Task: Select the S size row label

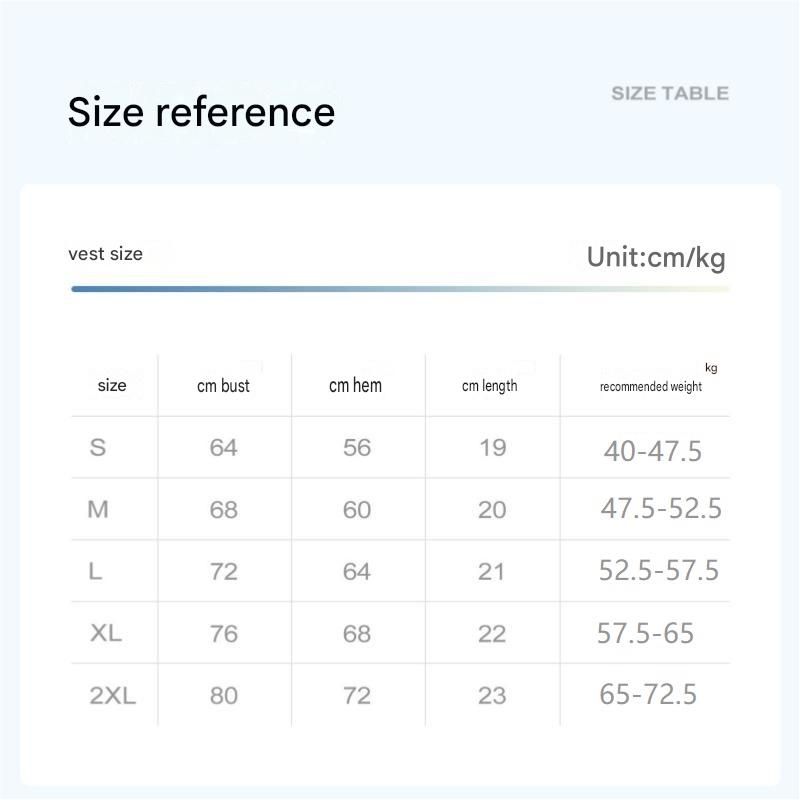Action: tap(97, 447)
